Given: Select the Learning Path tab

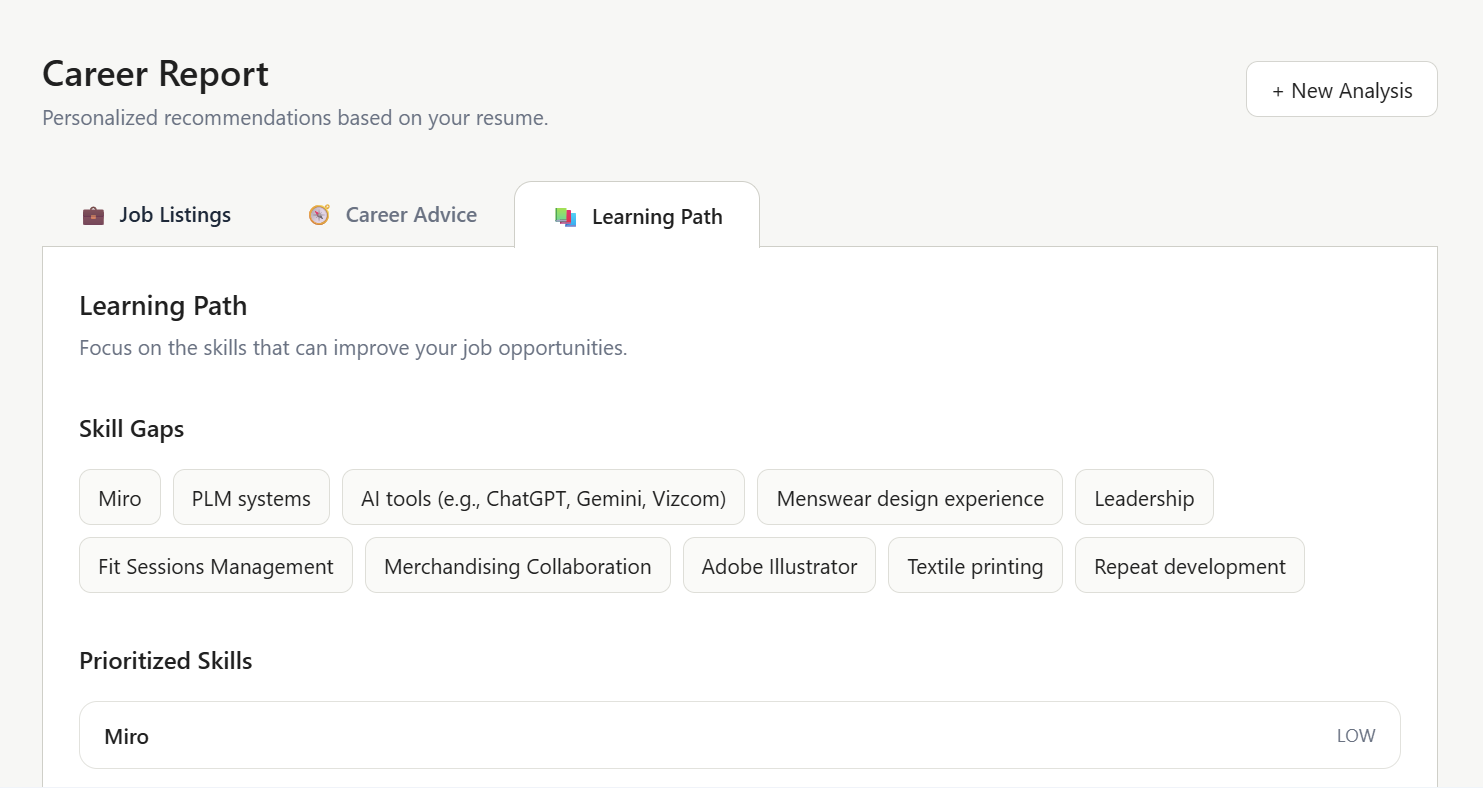Looking at the screenshot, I should pyautogui.click(x=637, y=215).
